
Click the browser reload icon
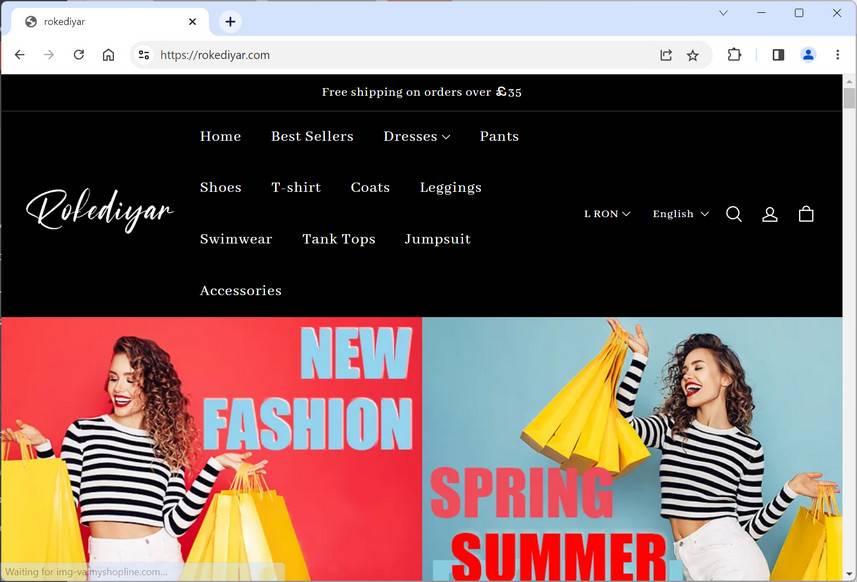[x=80, y=55]
